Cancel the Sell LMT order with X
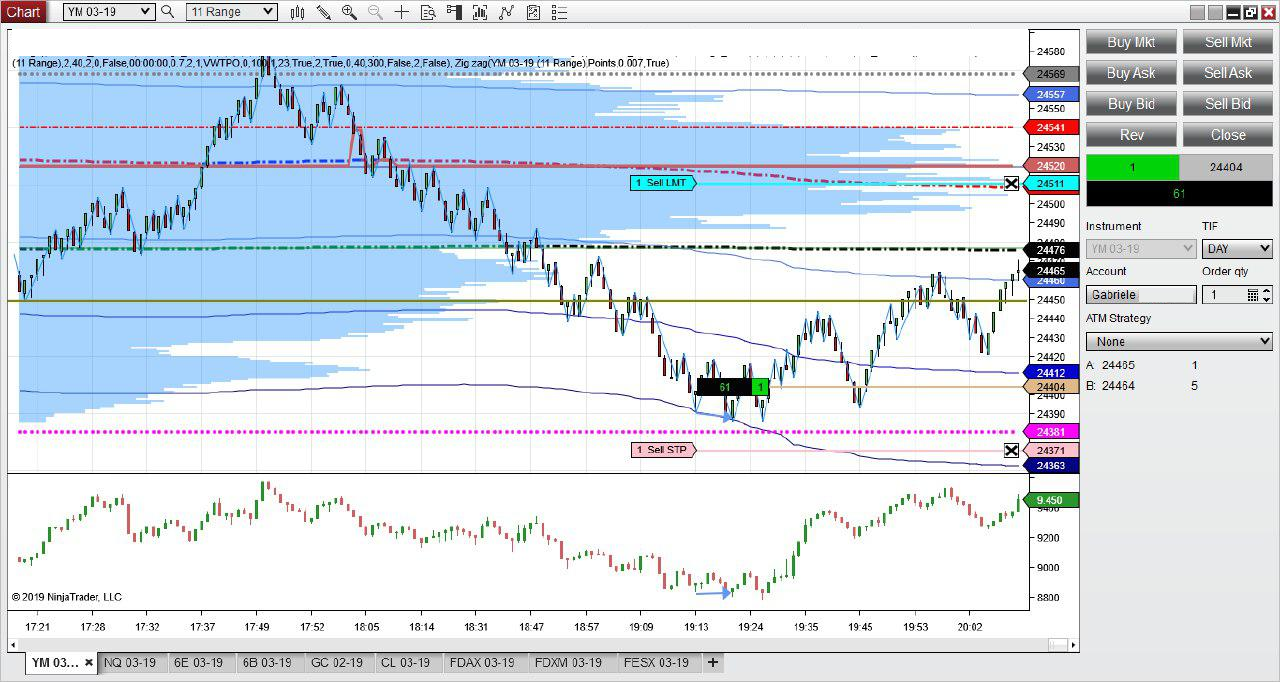 pos(1011,183)
